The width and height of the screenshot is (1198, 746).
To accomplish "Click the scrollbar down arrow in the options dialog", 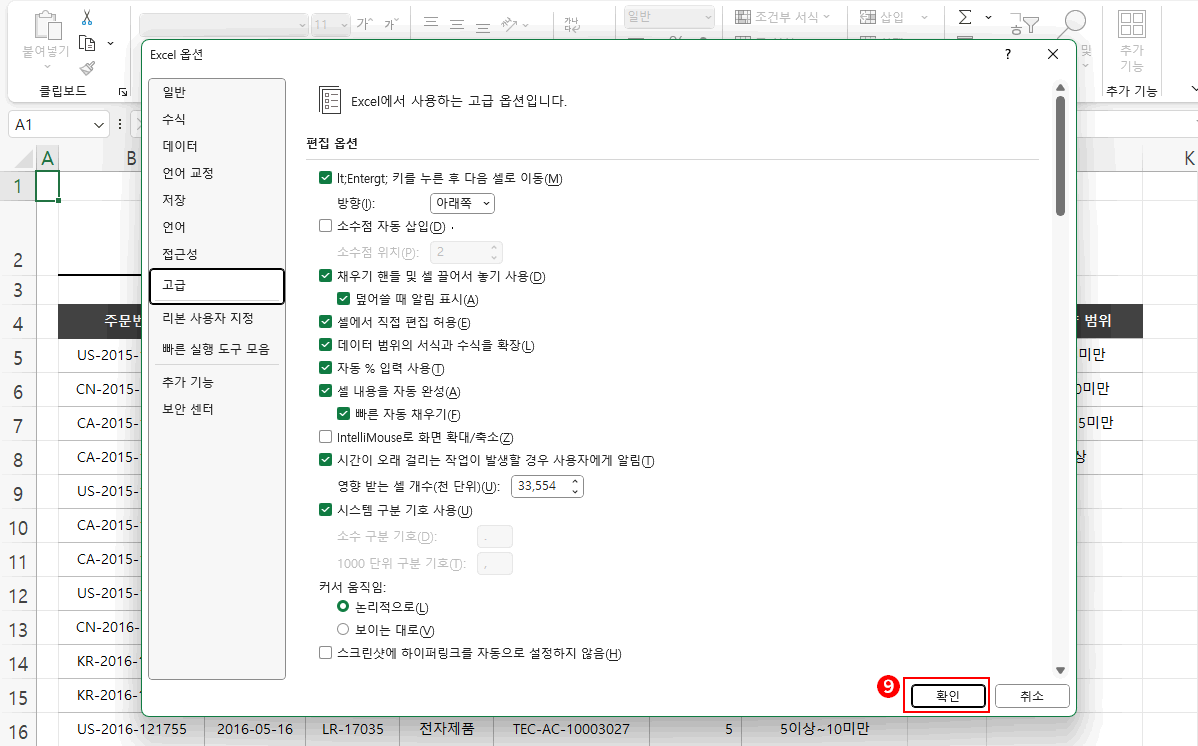I will click(1060, 670).
